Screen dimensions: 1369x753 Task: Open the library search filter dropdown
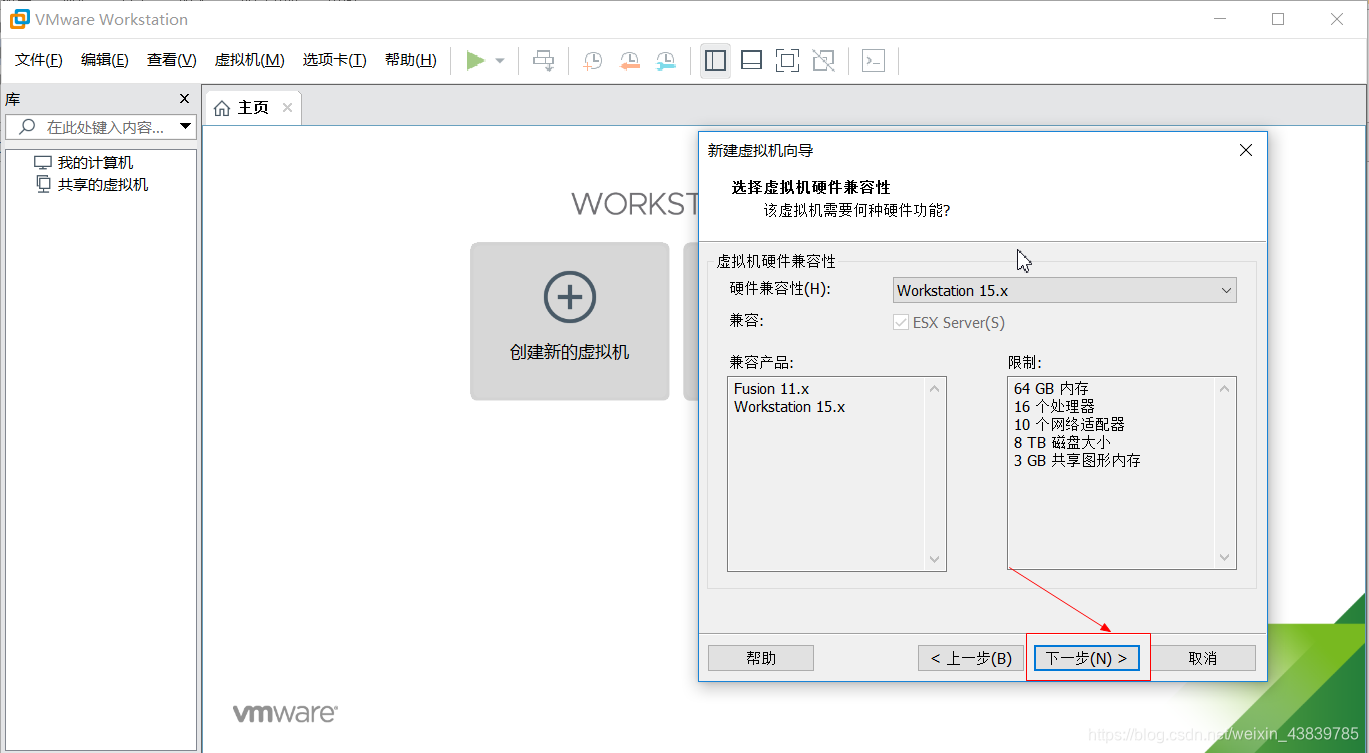(x=185, y=127)
